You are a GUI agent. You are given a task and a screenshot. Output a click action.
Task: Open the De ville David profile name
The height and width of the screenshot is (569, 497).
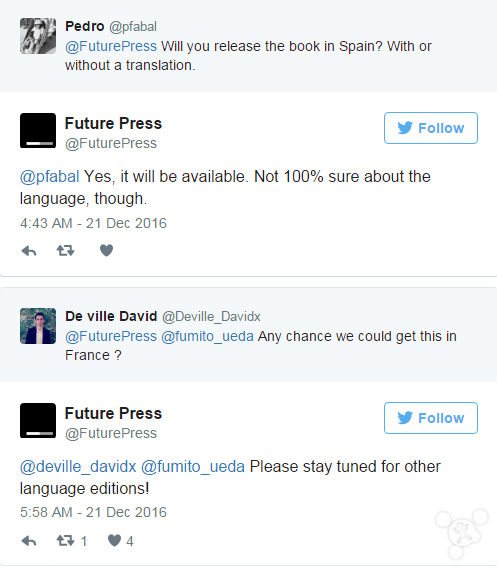(x=111, y=316)
